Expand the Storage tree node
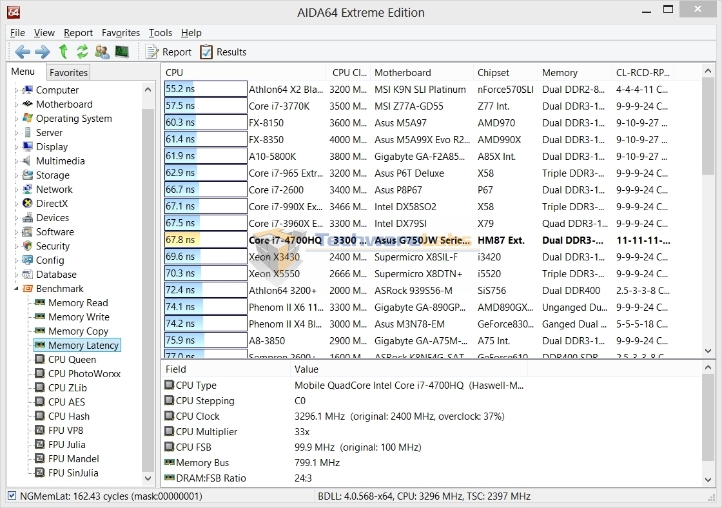The image size is (722, 508). click(x=16, y=175)
